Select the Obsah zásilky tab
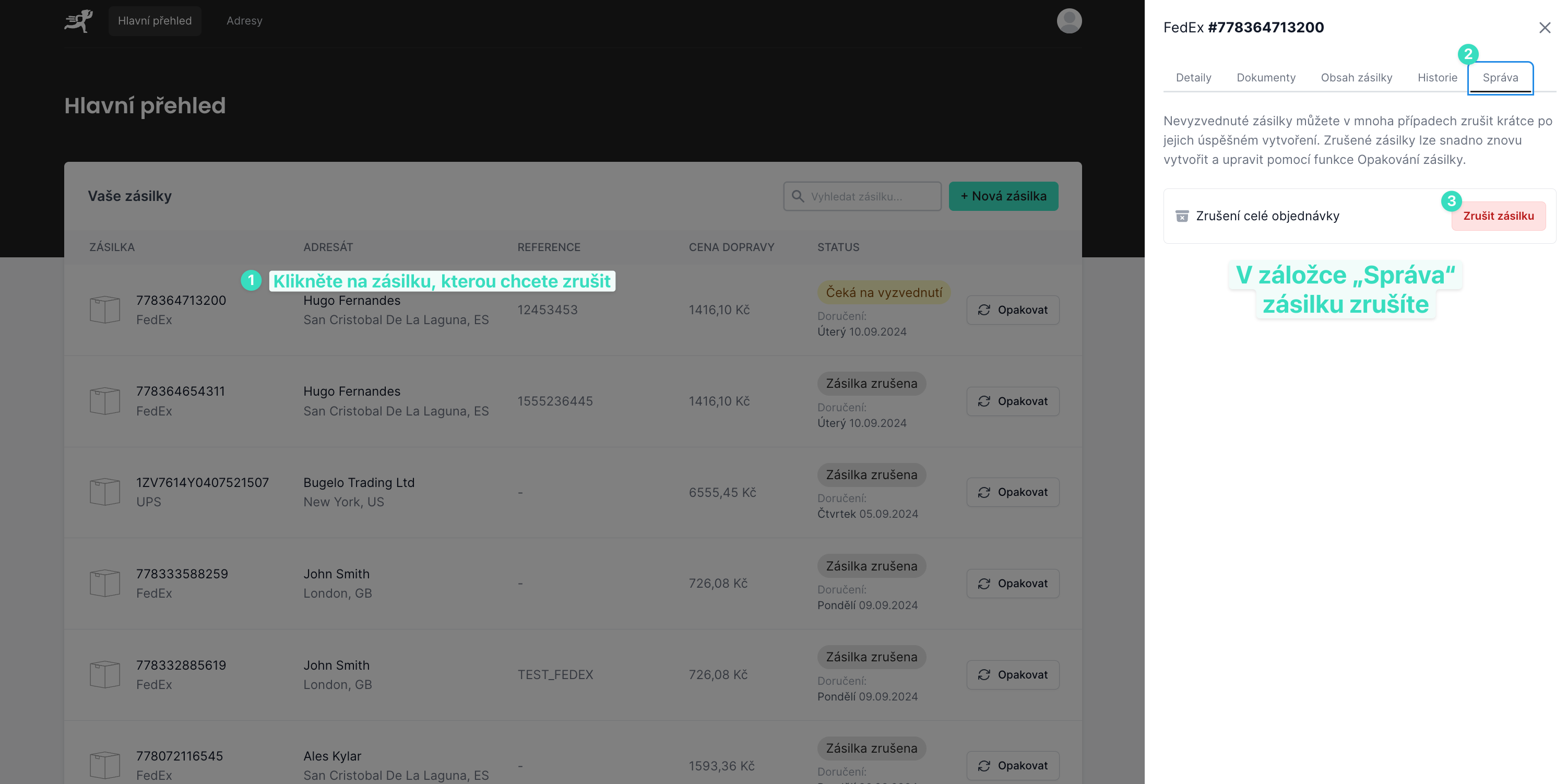This screenshot has height=784, width=1567. click(x=1356, y=78)
